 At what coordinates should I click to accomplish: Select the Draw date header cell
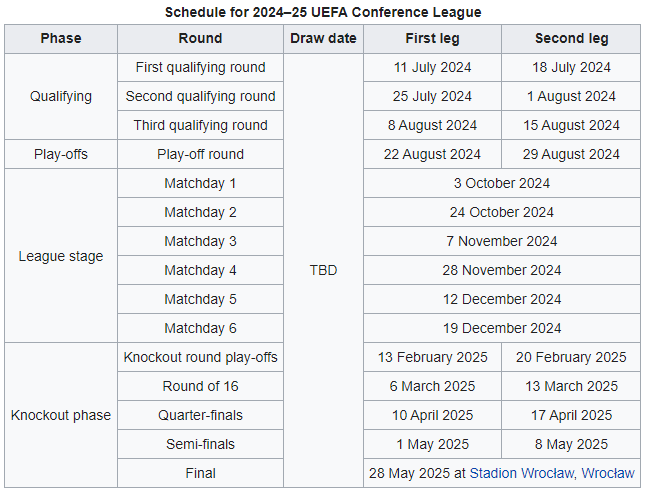(x=323, y=39)
